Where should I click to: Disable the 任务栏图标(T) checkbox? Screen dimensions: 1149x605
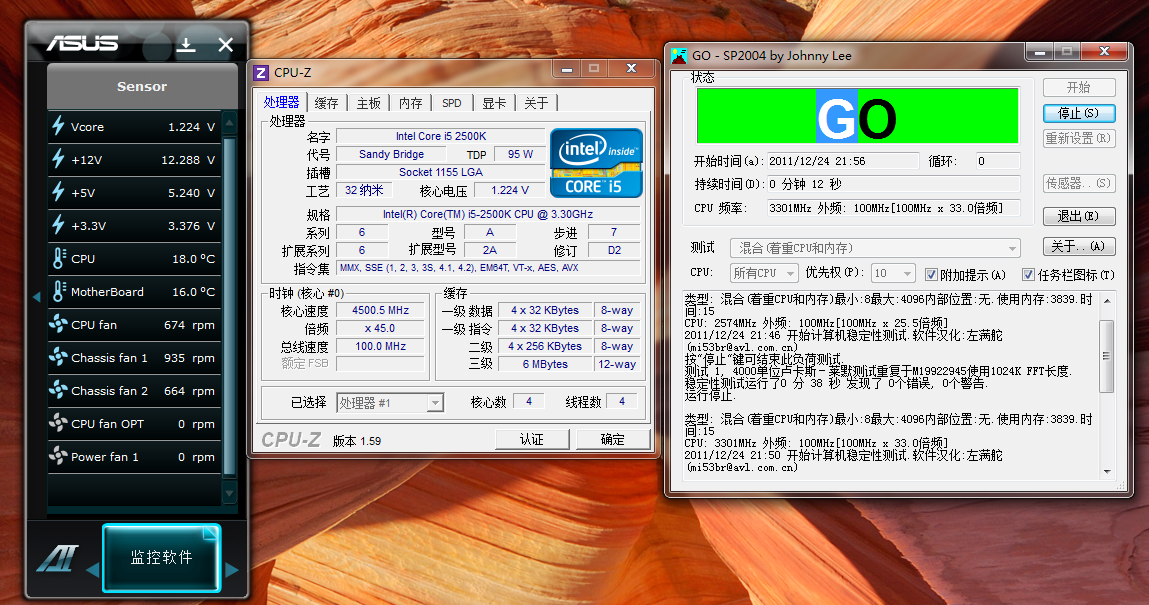tap(1029, 275)
